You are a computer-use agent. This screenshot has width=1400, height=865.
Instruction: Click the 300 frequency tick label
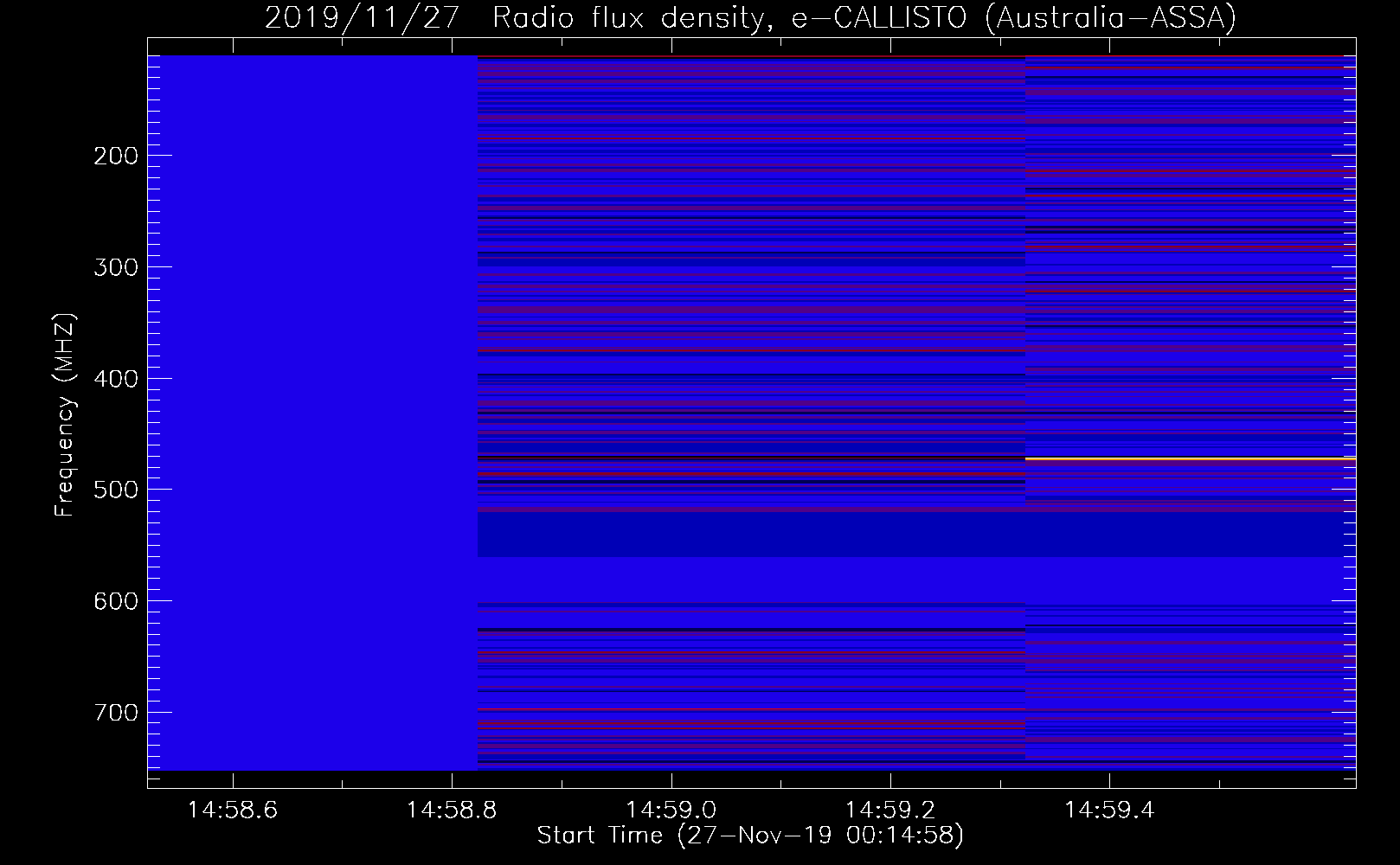tap(115, 267)
